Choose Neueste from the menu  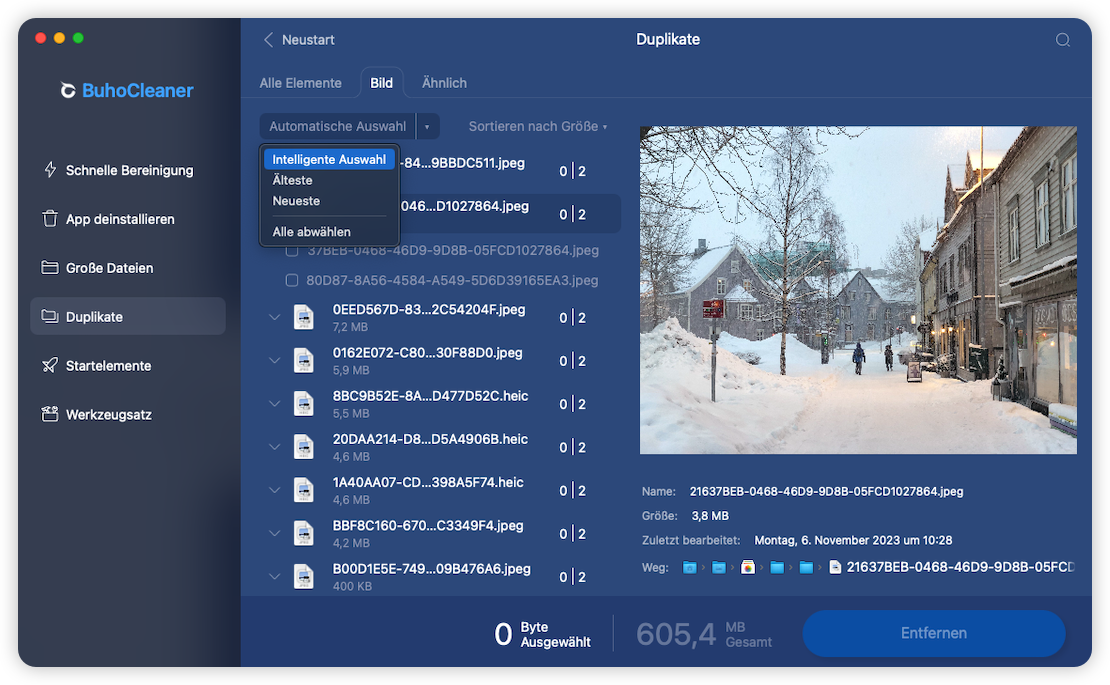[x=296, y=201]
